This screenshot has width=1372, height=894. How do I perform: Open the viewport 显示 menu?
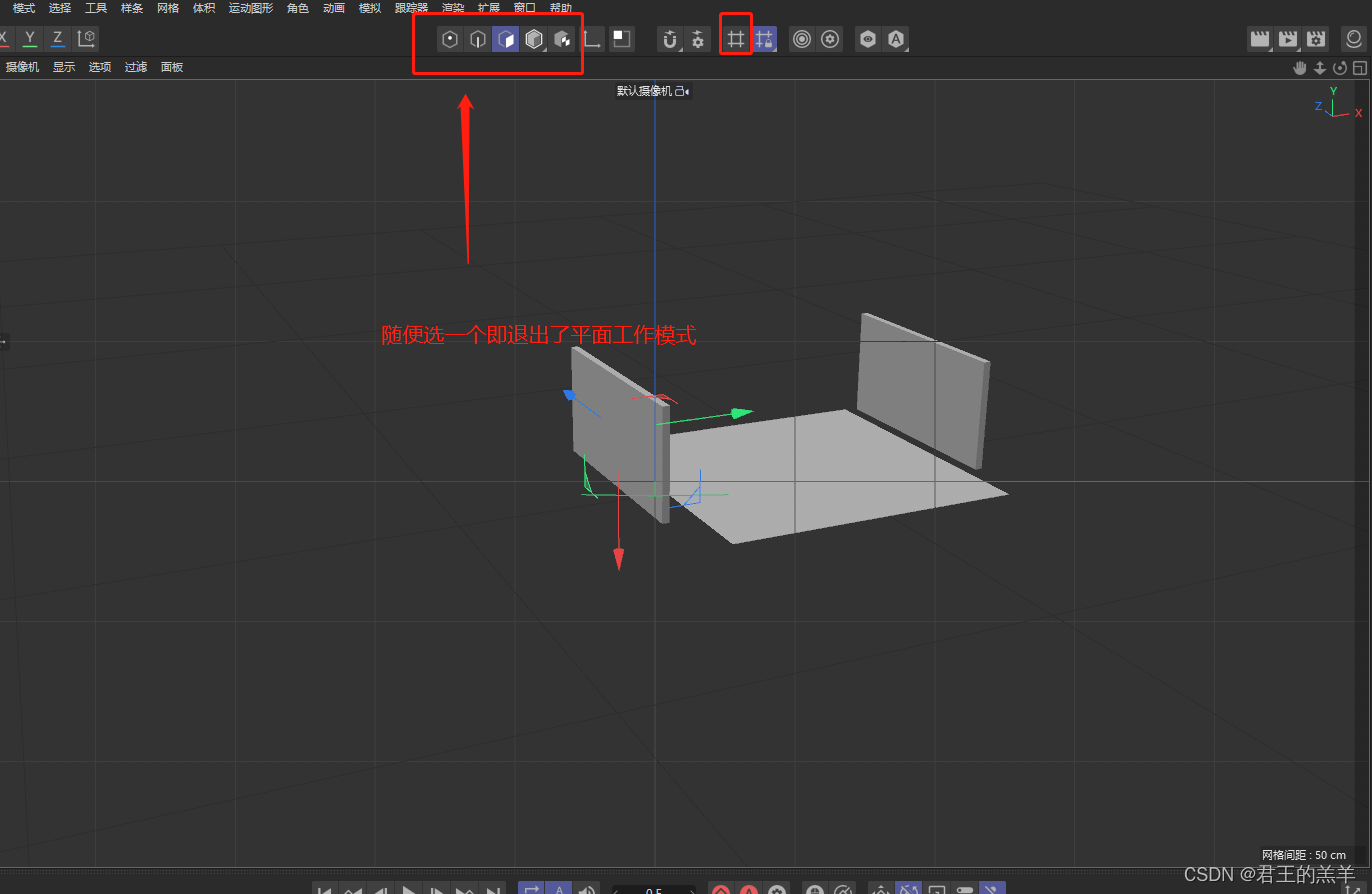64,67
